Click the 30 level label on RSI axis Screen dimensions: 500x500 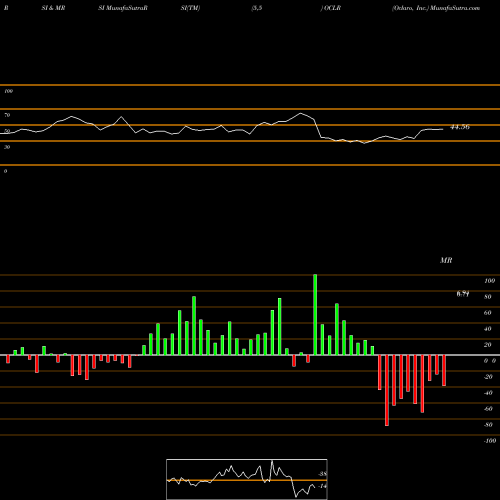coord(7,147)
